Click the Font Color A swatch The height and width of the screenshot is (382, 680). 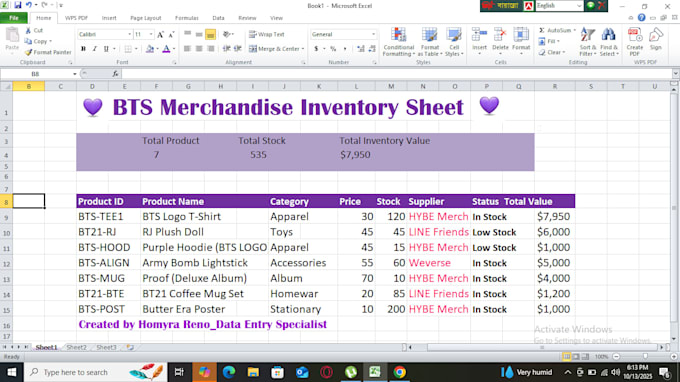click(x=166, y=49)
